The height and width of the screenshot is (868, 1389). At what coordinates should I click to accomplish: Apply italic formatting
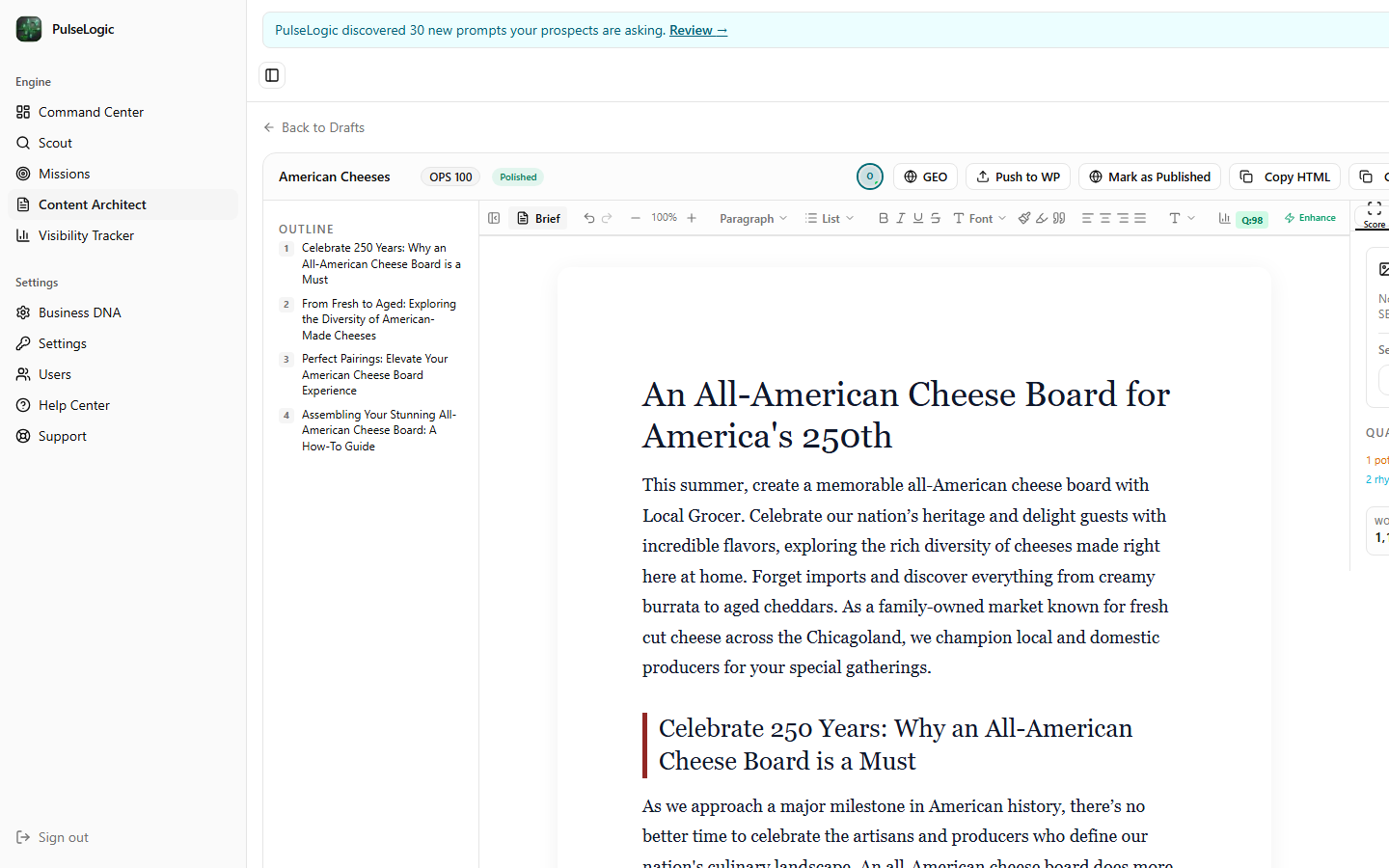pyautogui.click(x=901, y=218)
